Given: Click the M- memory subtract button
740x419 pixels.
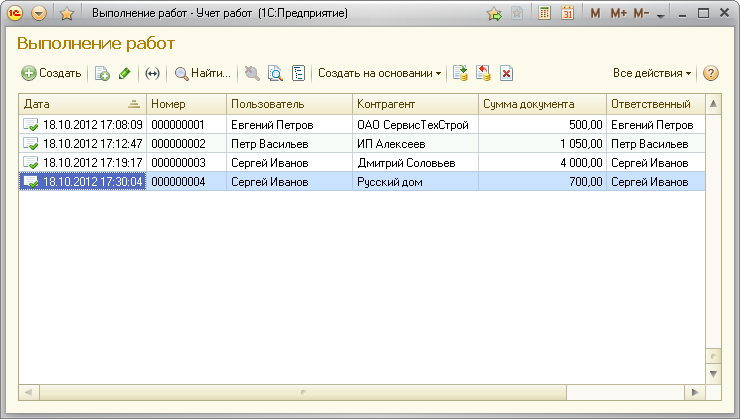Looking at the screenshot, I should tap(641, 13).
